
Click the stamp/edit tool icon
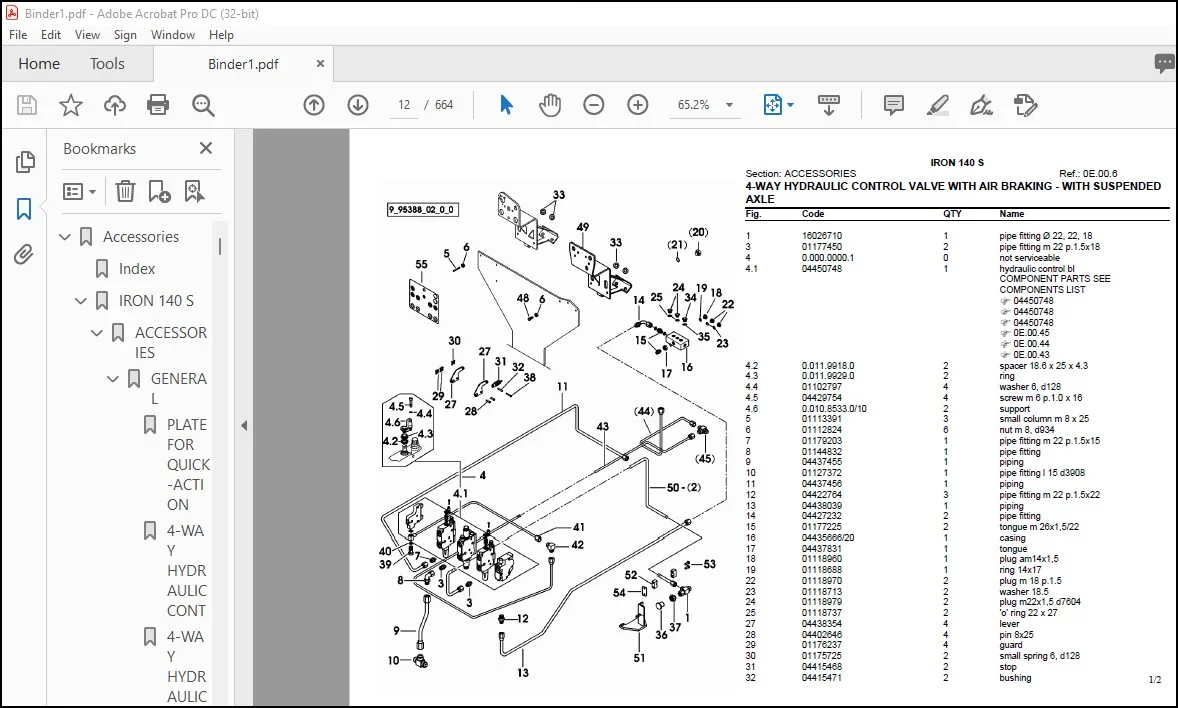click(x=1025, y=105)
